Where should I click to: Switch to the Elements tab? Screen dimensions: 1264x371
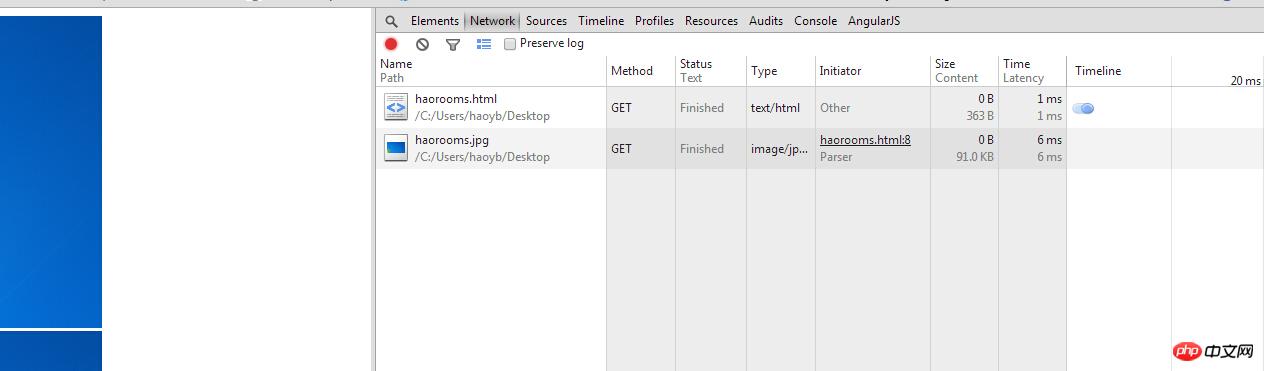(435, 21)
